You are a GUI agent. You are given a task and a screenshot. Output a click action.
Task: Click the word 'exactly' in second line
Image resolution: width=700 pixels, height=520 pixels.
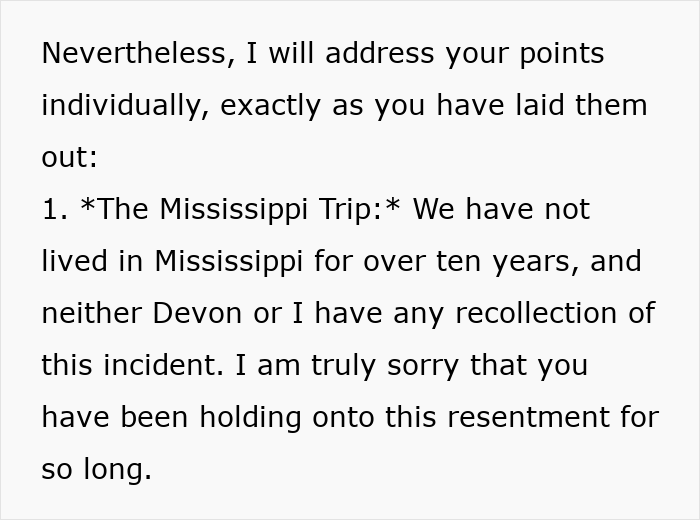click(x=271, y=105)
